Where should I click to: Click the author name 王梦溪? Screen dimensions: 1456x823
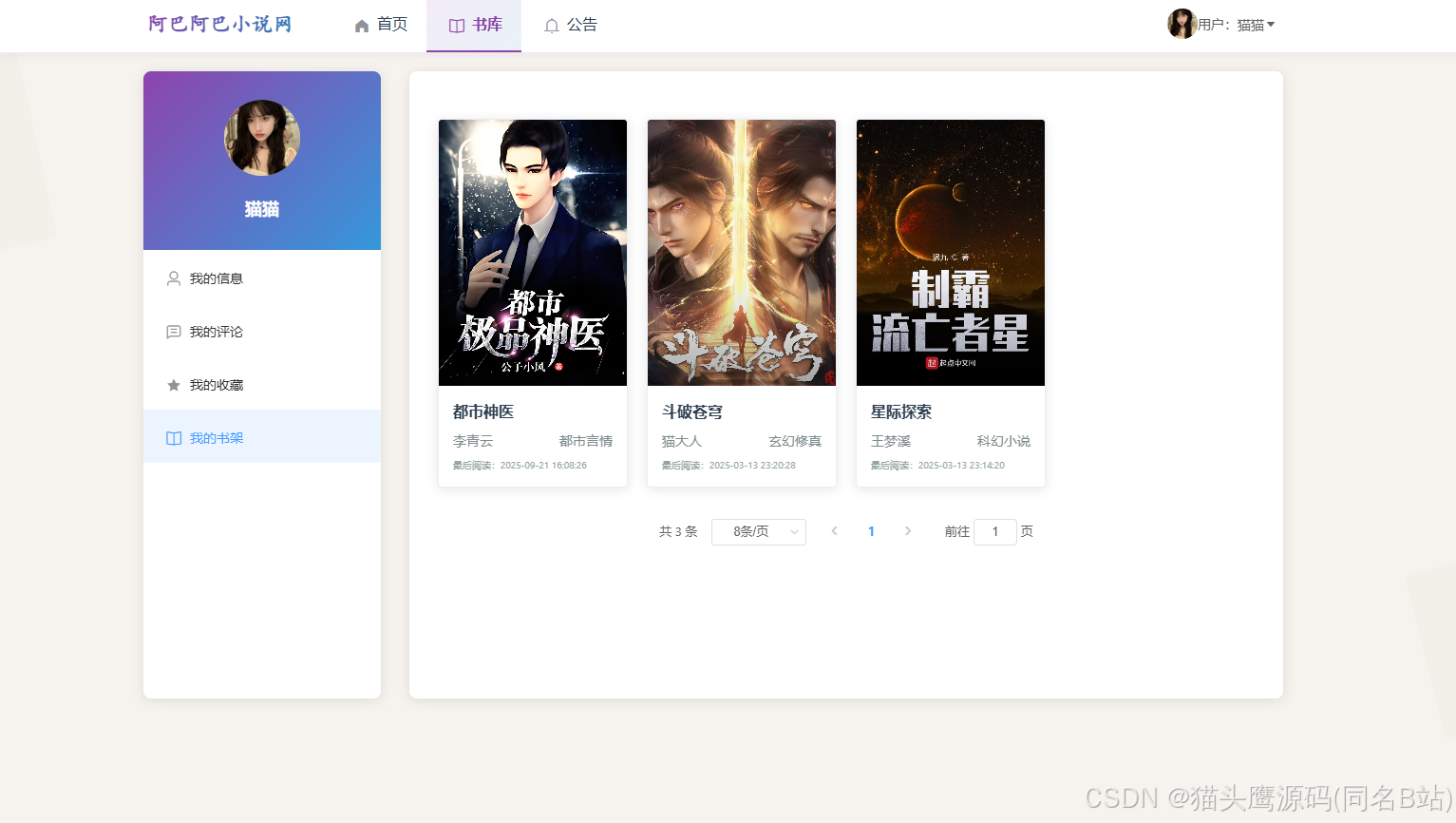click(891, 441)
